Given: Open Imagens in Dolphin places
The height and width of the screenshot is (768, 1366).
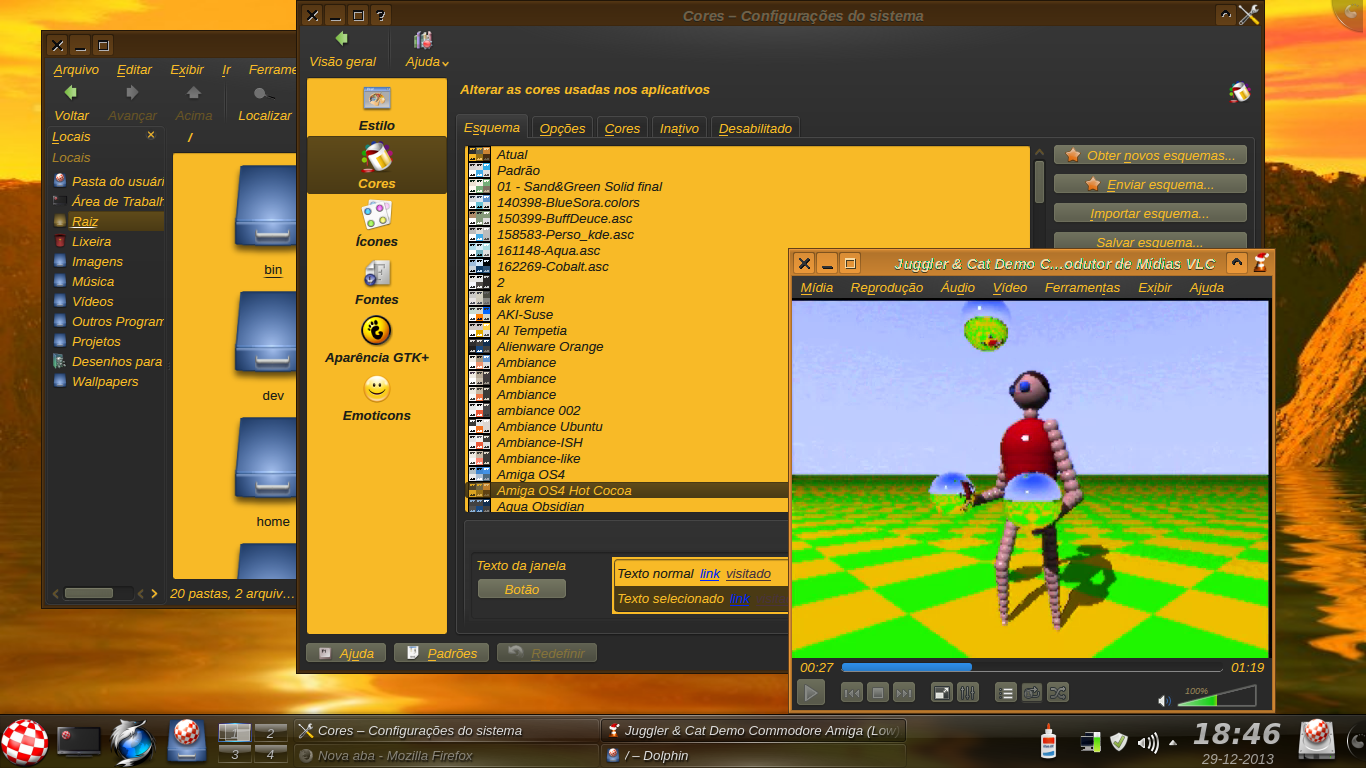Looking at the screenshot, I should [x=107, y=261].
